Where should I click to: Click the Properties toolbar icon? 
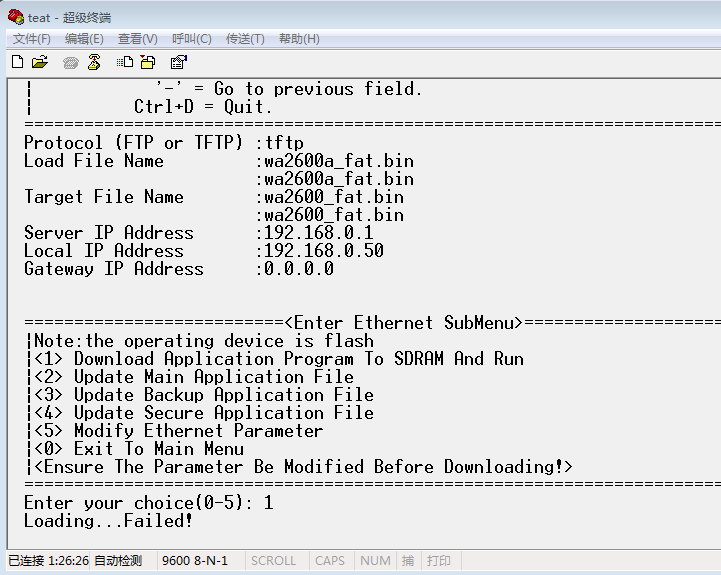178,62
